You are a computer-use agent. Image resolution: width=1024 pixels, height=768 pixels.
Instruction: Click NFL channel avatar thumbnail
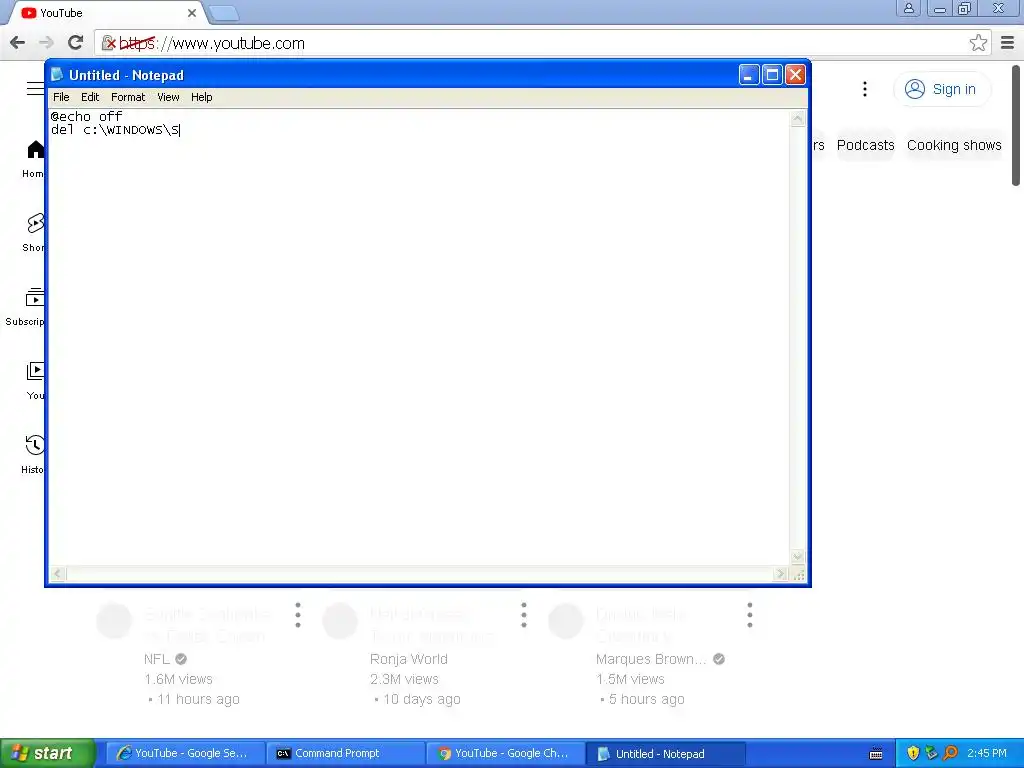[114, 620]
